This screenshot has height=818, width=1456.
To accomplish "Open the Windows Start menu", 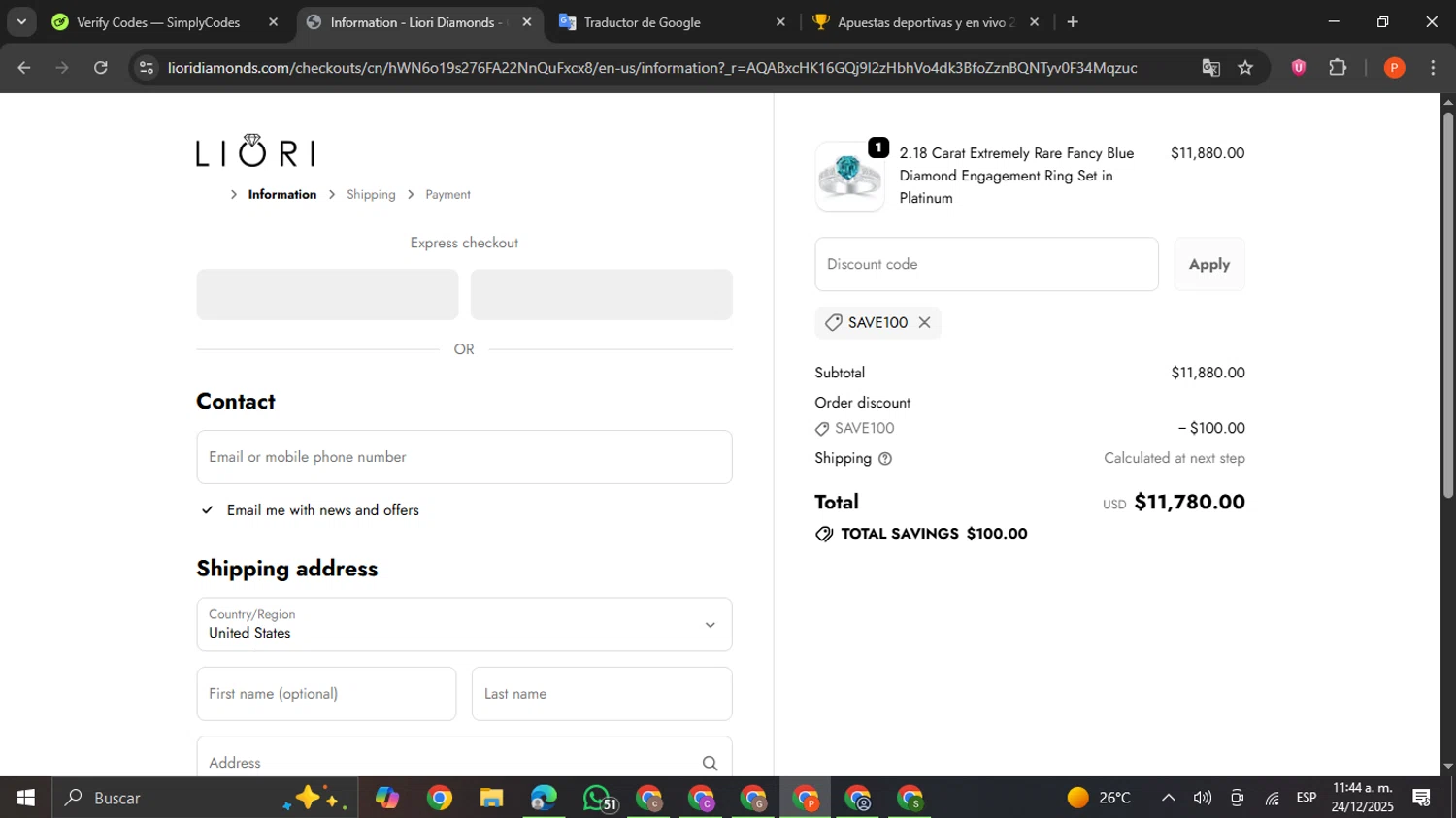I will click(26, 798).
